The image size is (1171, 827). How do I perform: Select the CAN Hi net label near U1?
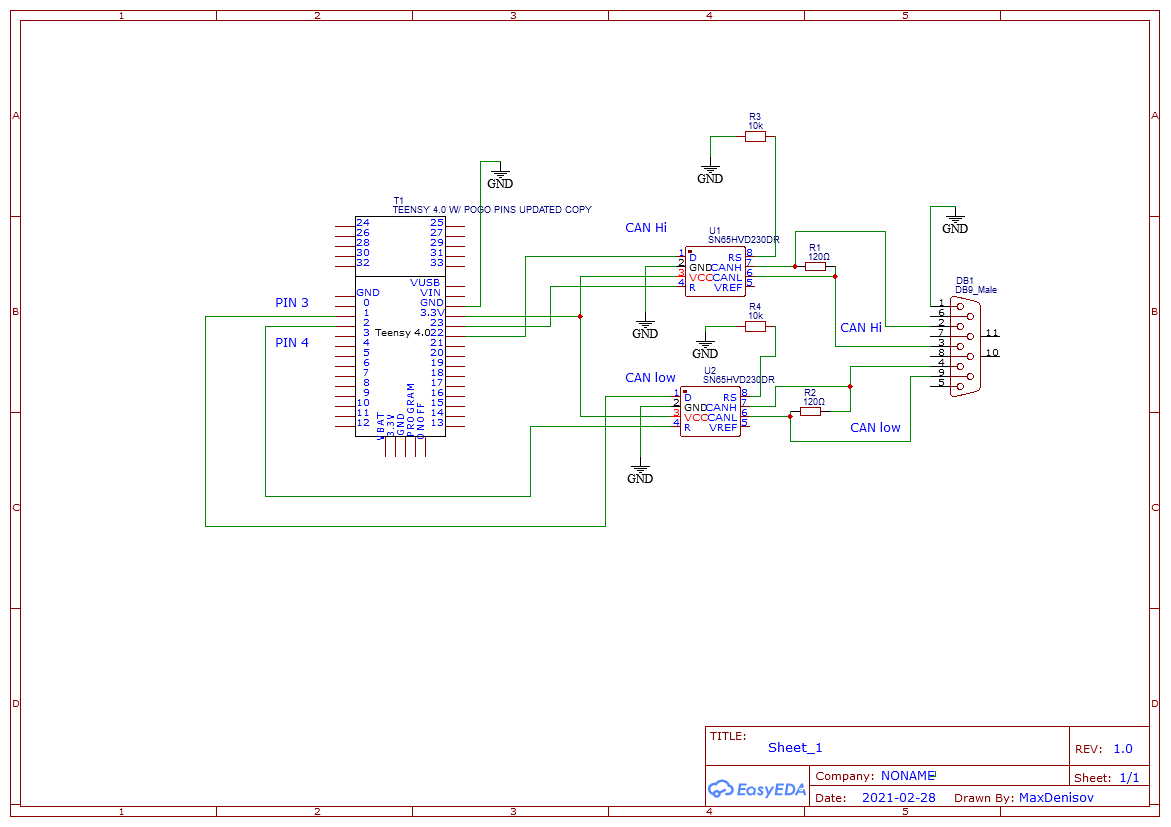point(645,228)
